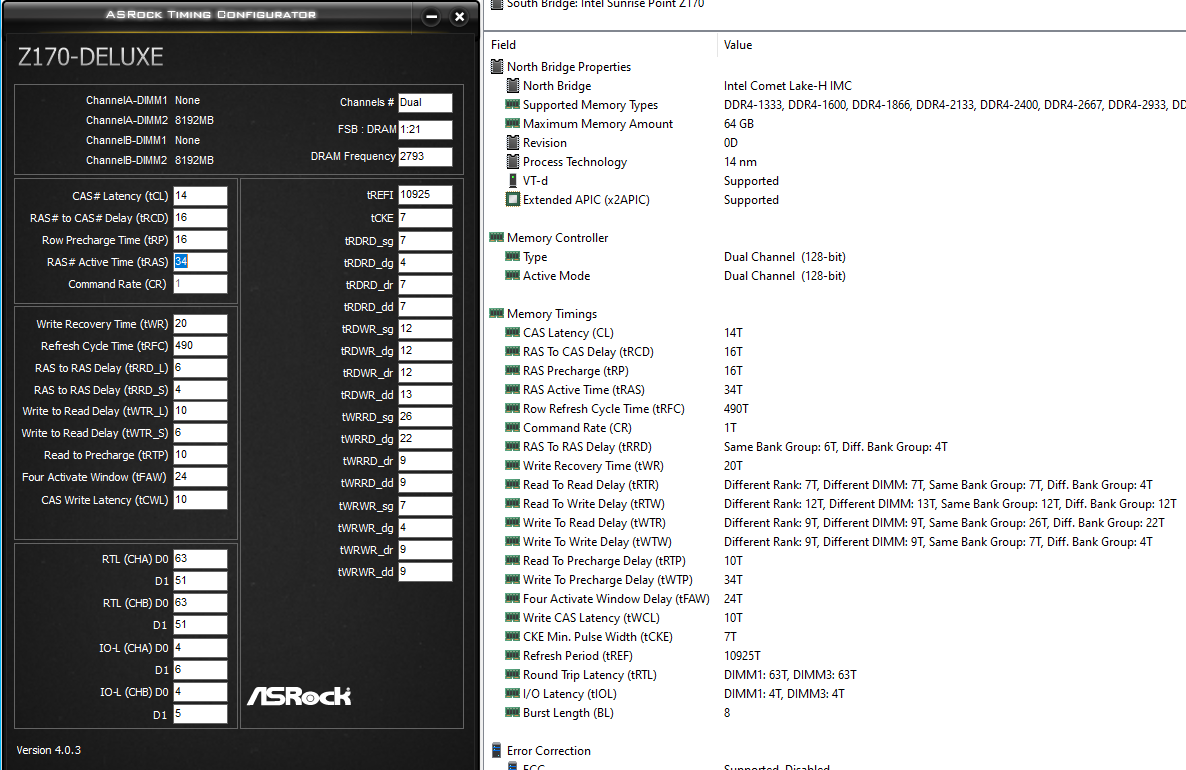Click the tRDWR_dd value field
Viewport: 1186px width, 770px height.
pyautogui.click(x=425, y=394)
